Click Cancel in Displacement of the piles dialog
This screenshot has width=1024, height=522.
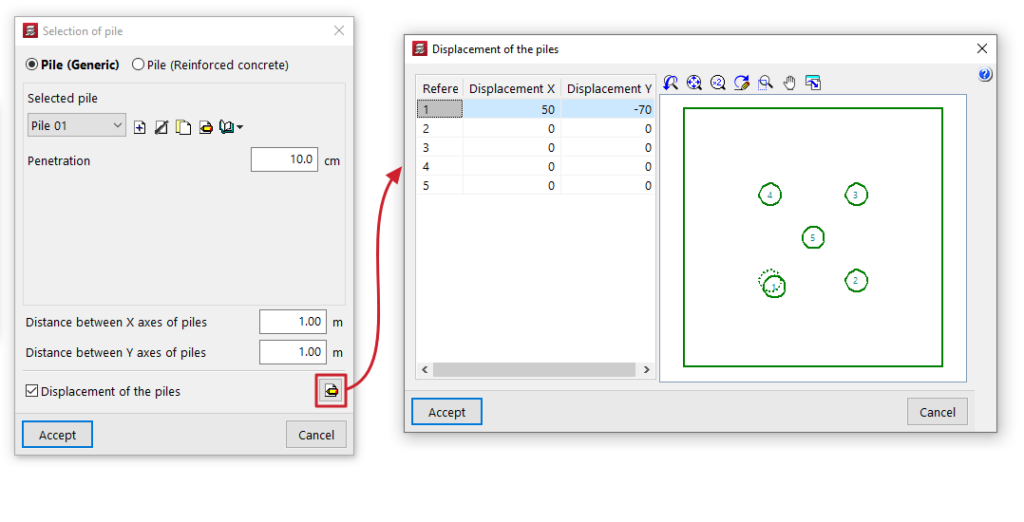click(x=937, y=412)
